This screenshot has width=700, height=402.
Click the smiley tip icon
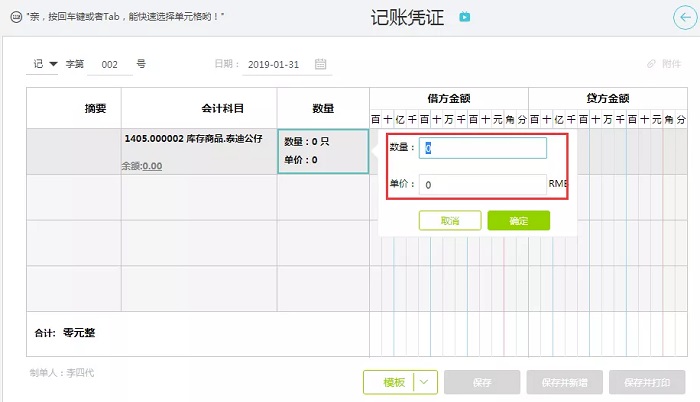pos(15,17)
